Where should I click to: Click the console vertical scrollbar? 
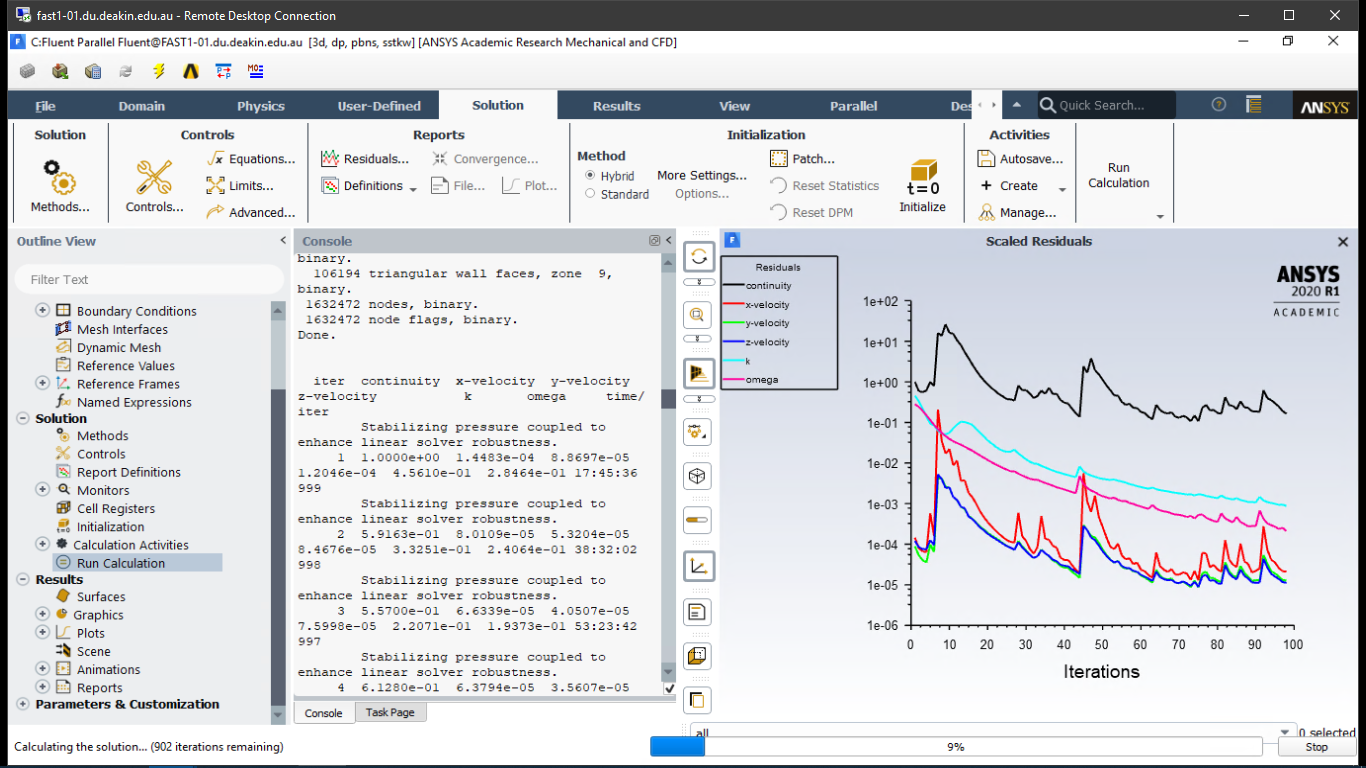click(669, 467)
